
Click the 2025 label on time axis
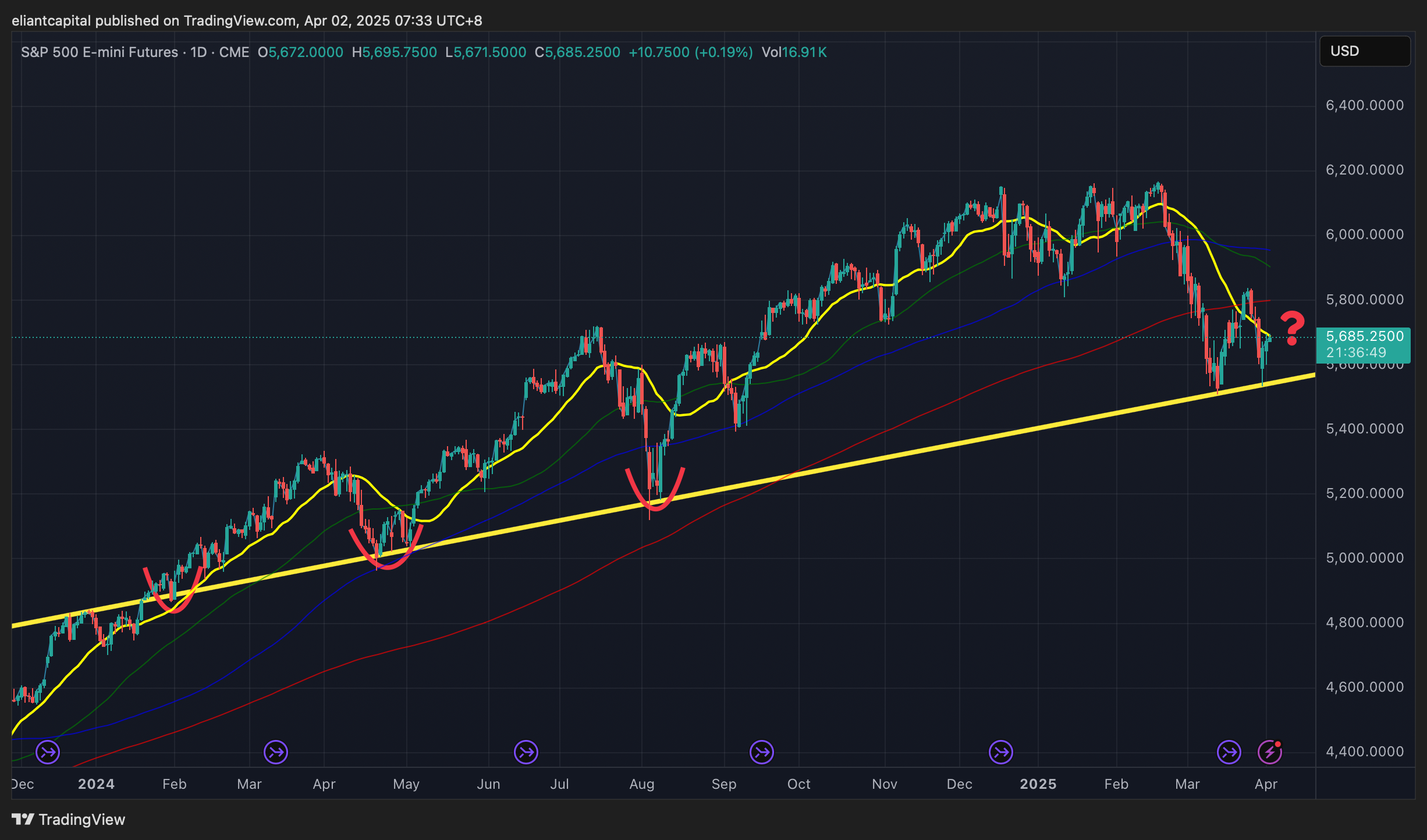pyautogui.click(x=1038, y=784)
